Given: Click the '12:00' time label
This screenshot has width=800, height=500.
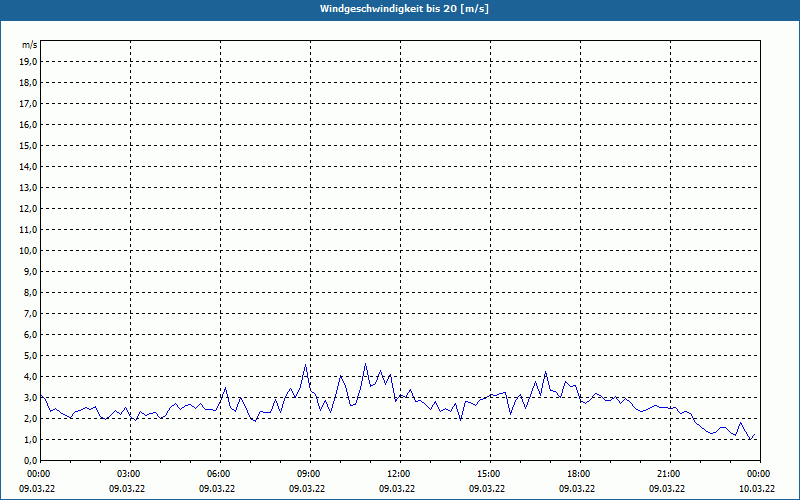Looking at the screenshot, I should (397, 474).
